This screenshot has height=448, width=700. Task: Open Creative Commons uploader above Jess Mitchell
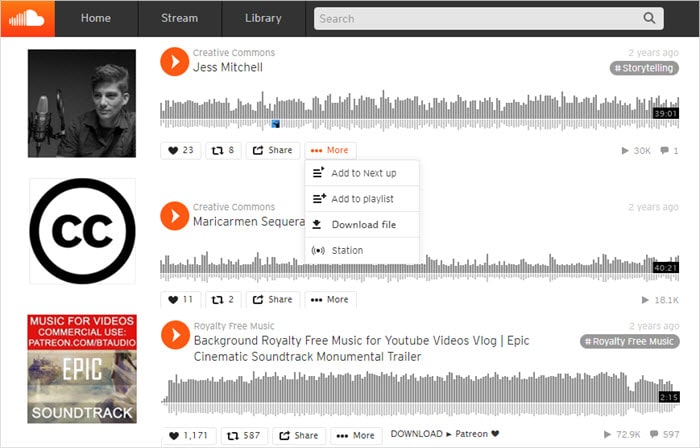[234, 53]
